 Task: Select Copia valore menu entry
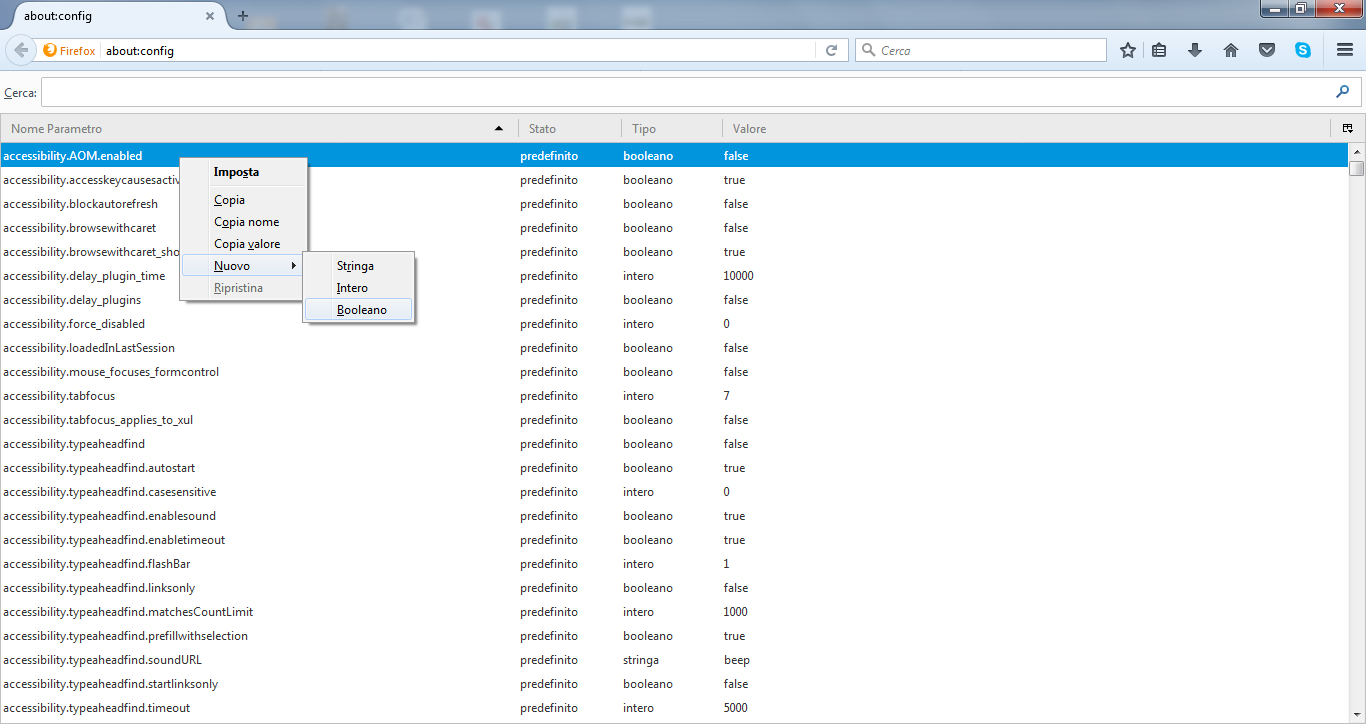click(x=243, y=244)
